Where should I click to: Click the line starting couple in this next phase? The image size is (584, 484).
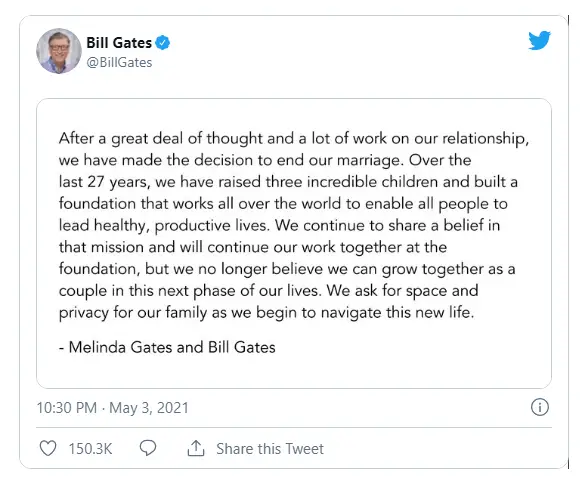pos(269,291)
